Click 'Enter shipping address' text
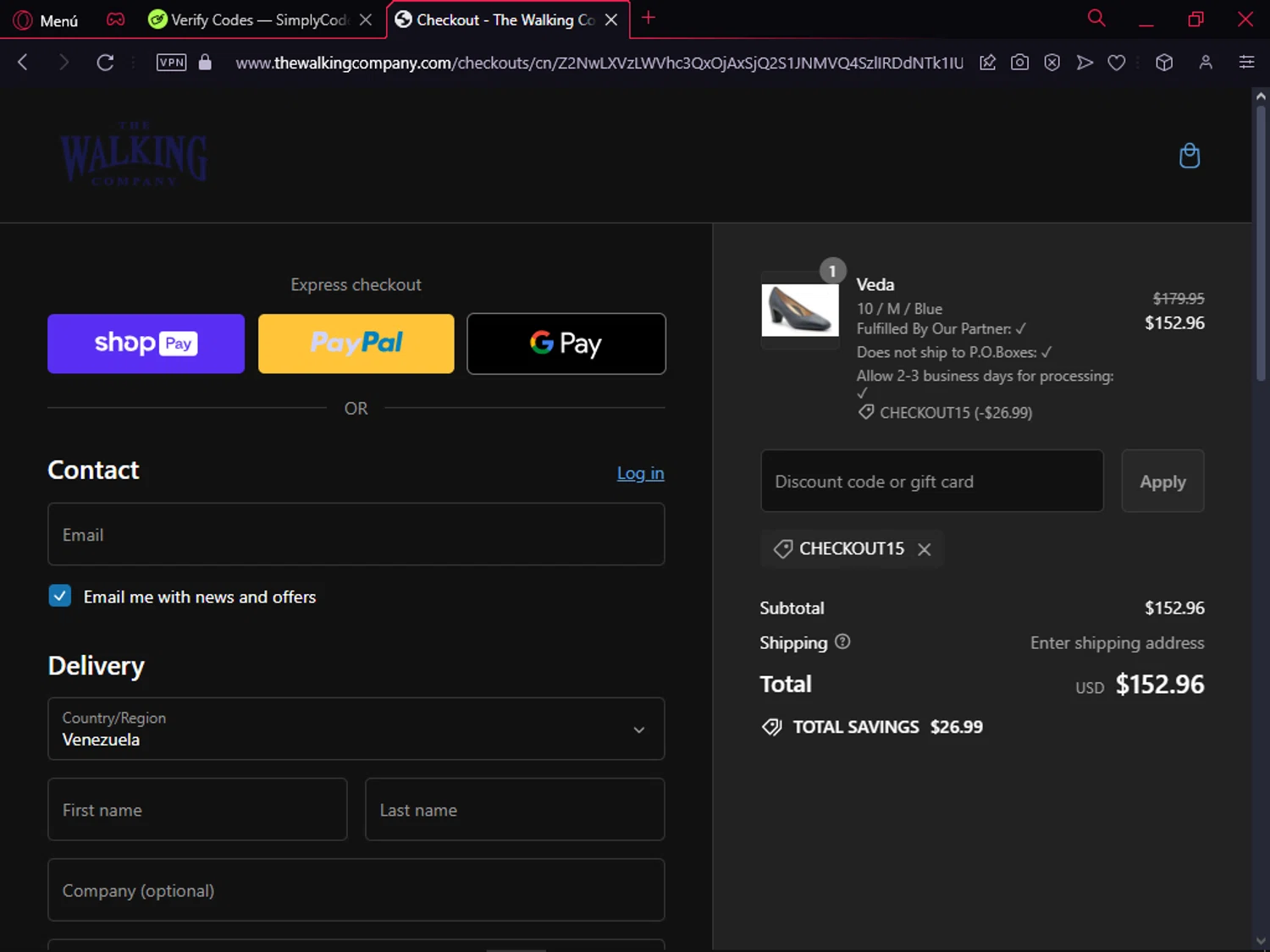The image size is (1270, 952). pos(1117,642)
